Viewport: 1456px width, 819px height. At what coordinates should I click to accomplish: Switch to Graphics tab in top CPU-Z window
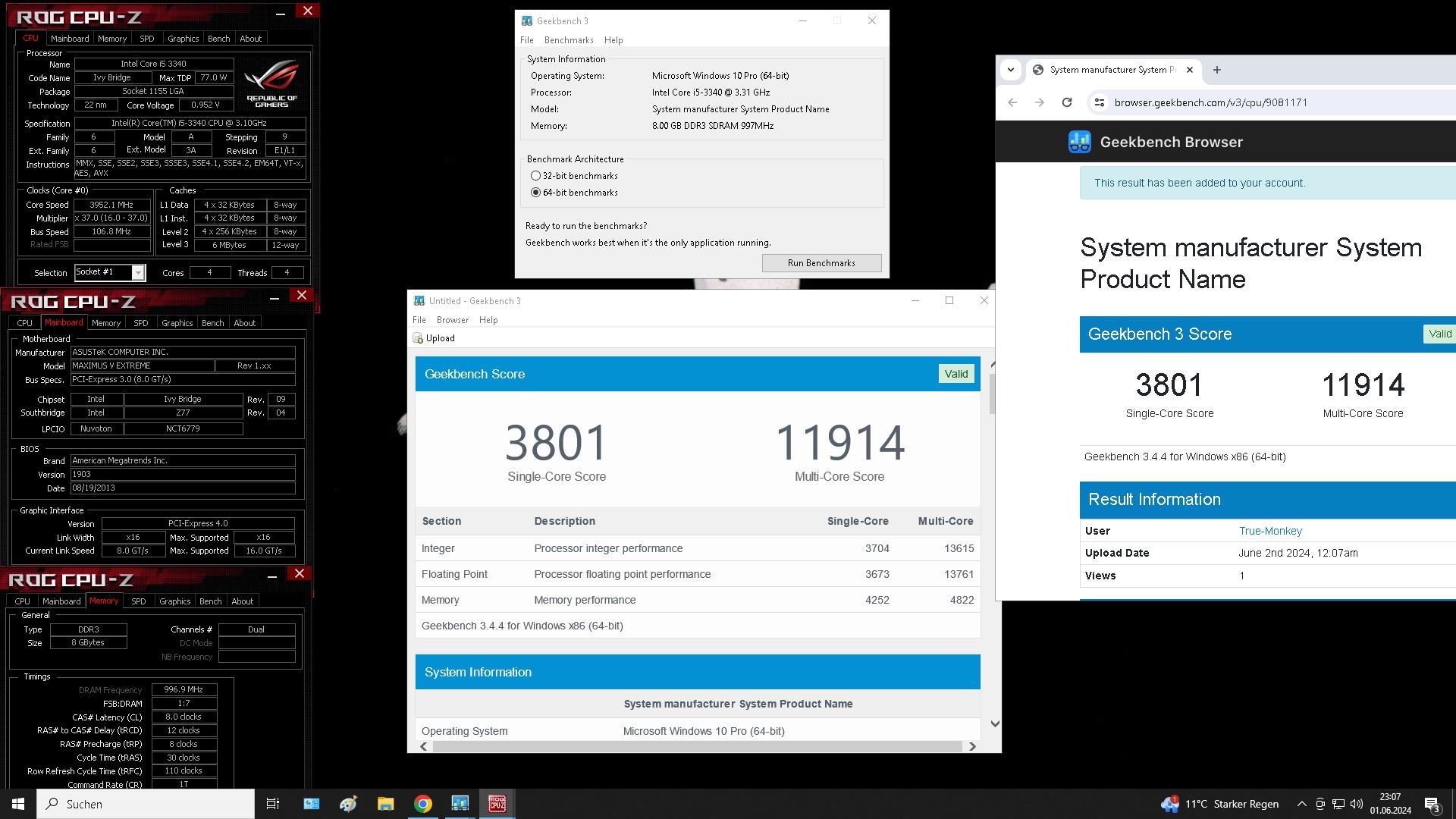point(184,39)
